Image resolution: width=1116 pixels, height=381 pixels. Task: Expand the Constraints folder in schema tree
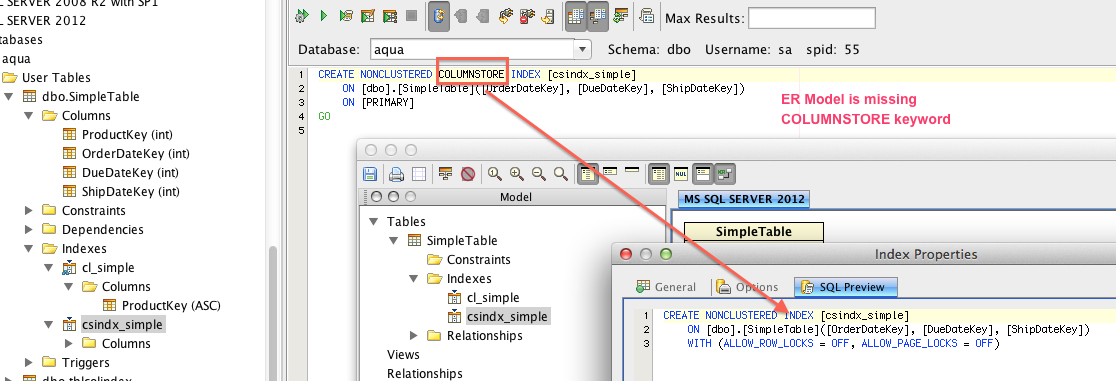(29, 210)
